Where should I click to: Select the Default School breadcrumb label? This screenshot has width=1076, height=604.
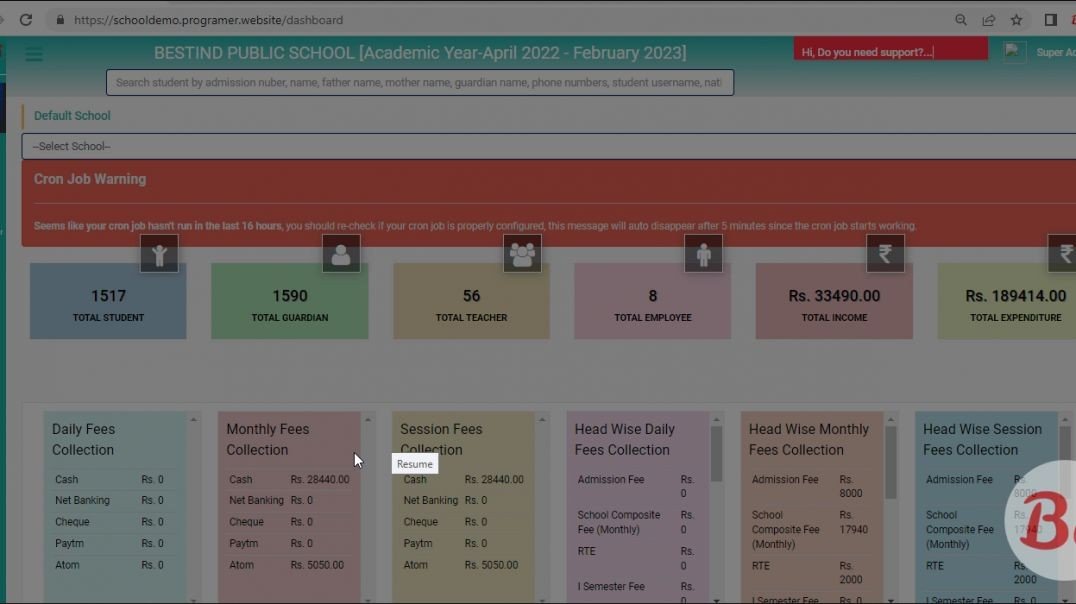[71, 115]
